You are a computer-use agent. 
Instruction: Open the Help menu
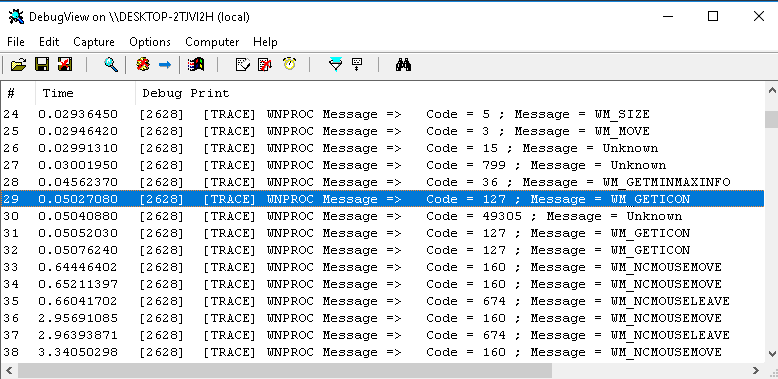(x=265, y=42)
